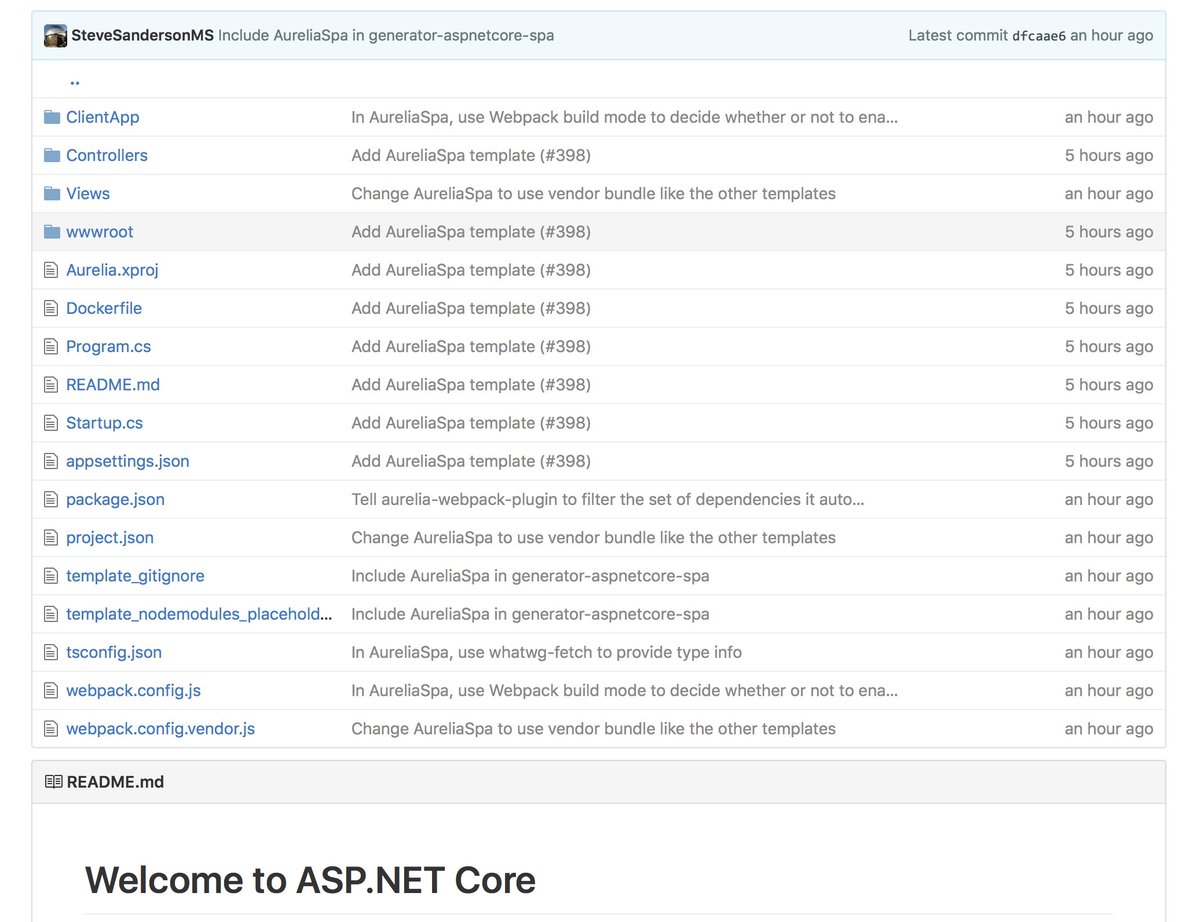This screenshot has height=922, width=1200.
Task: Open template_gitignore commit Include AureliaSpa
Action: pos(530,576)
